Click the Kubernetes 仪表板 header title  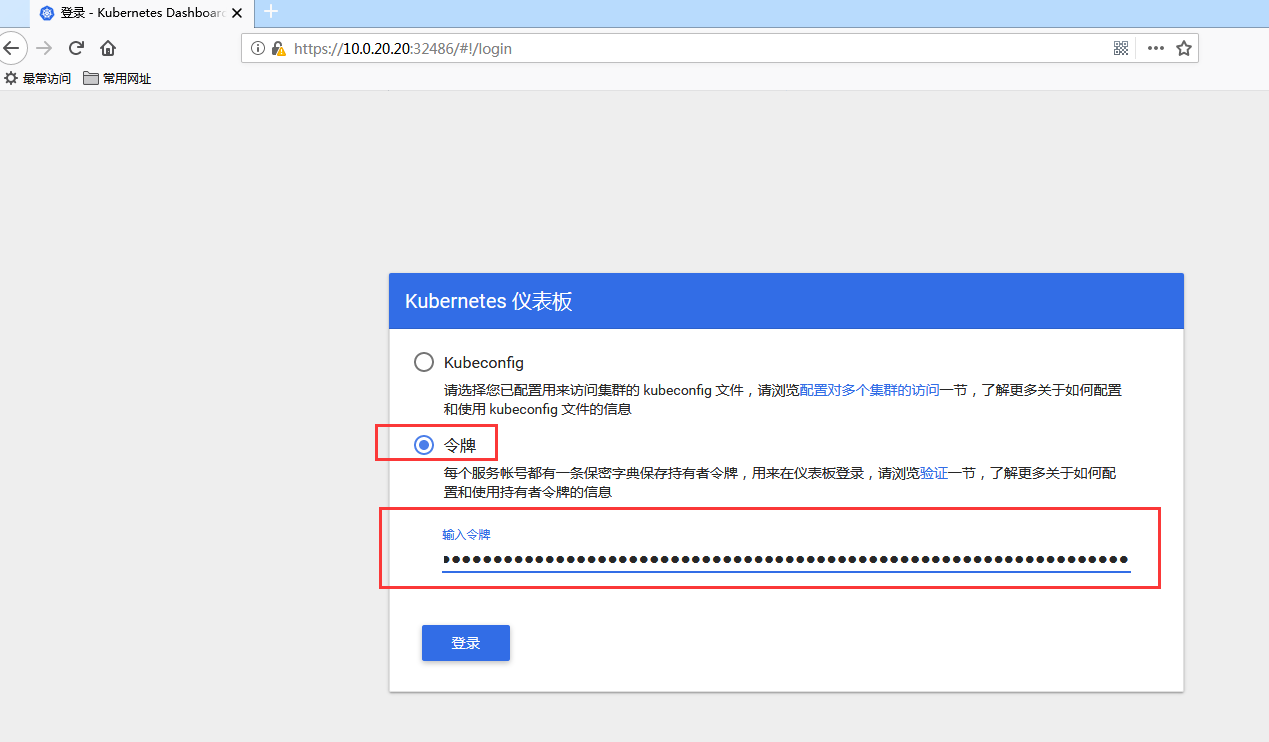coord(489,302)
